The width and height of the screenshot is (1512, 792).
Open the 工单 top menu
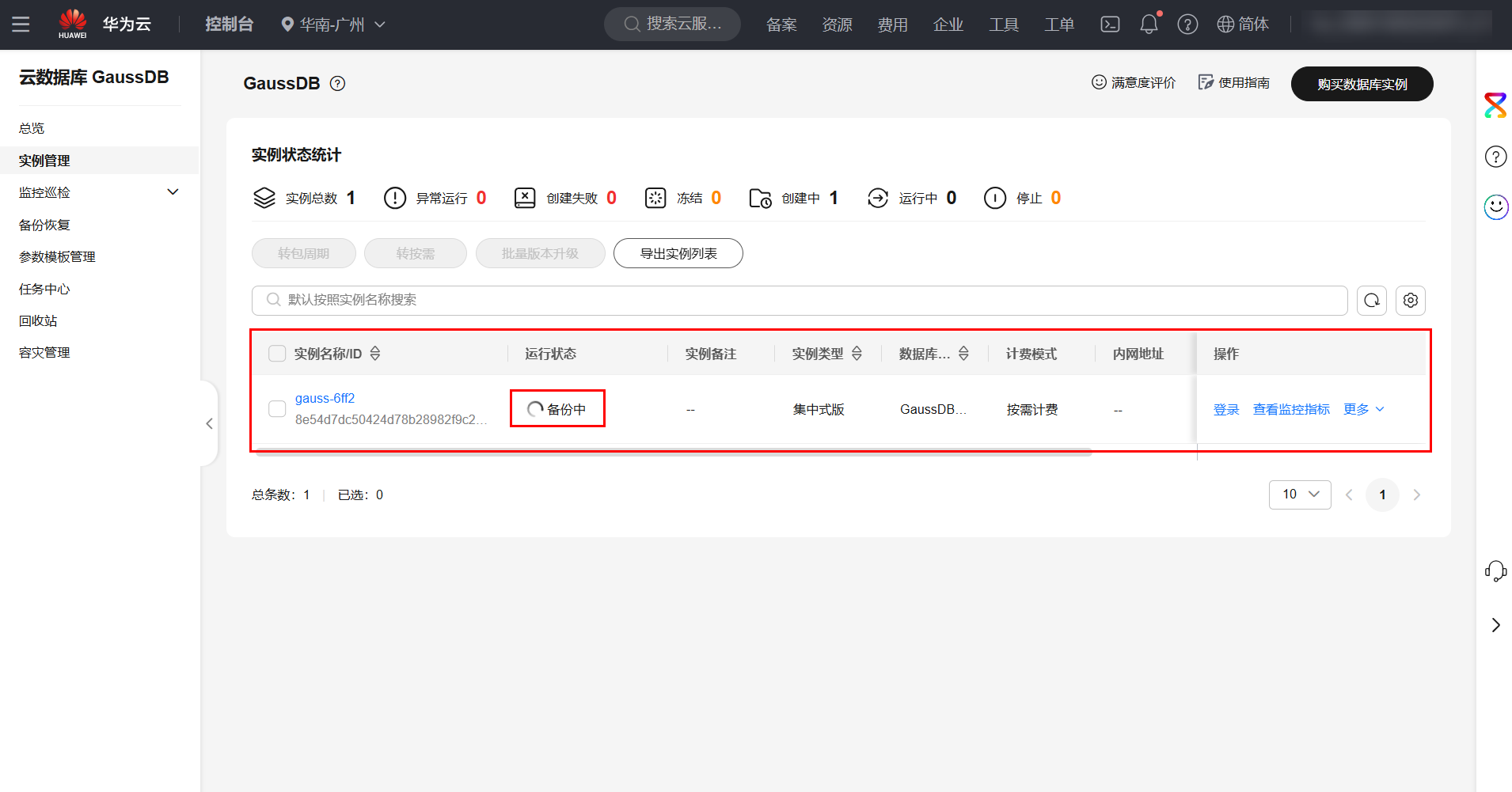pos(1059,25)
